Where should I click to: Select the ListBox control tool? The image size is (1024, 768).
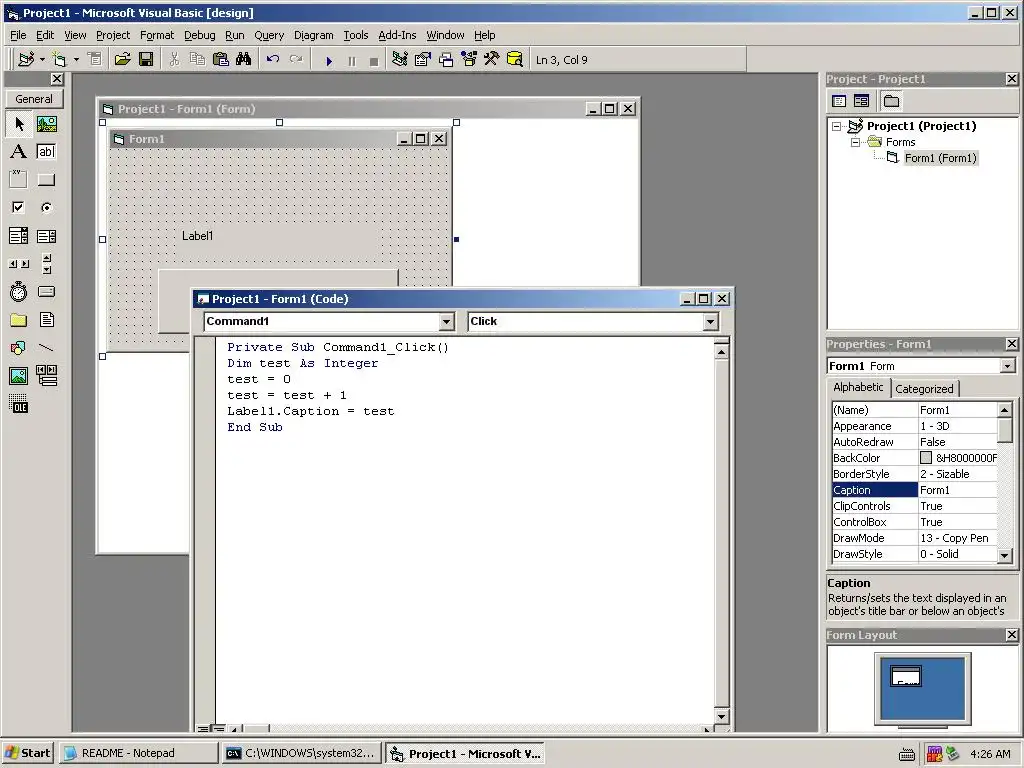coord(46,236)
